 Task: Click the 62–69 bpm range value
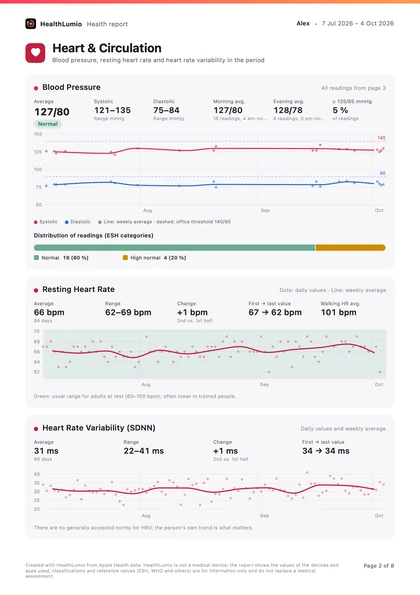(128, 313)
